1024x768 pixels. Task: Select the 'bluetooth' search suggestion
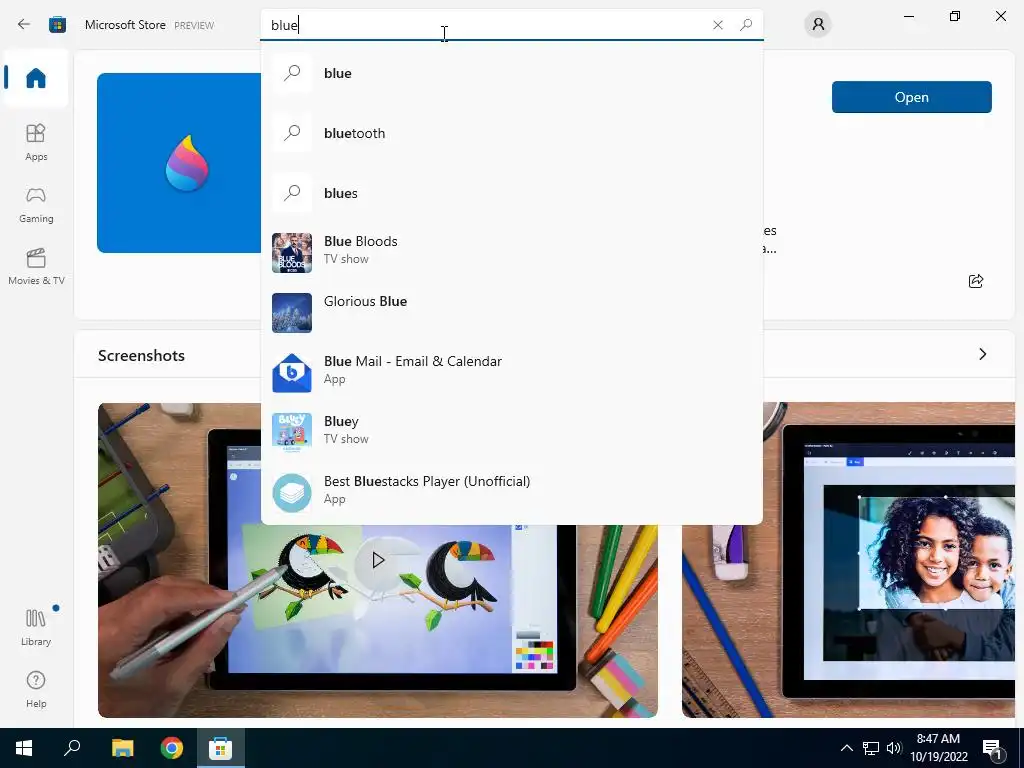(511, 133)
